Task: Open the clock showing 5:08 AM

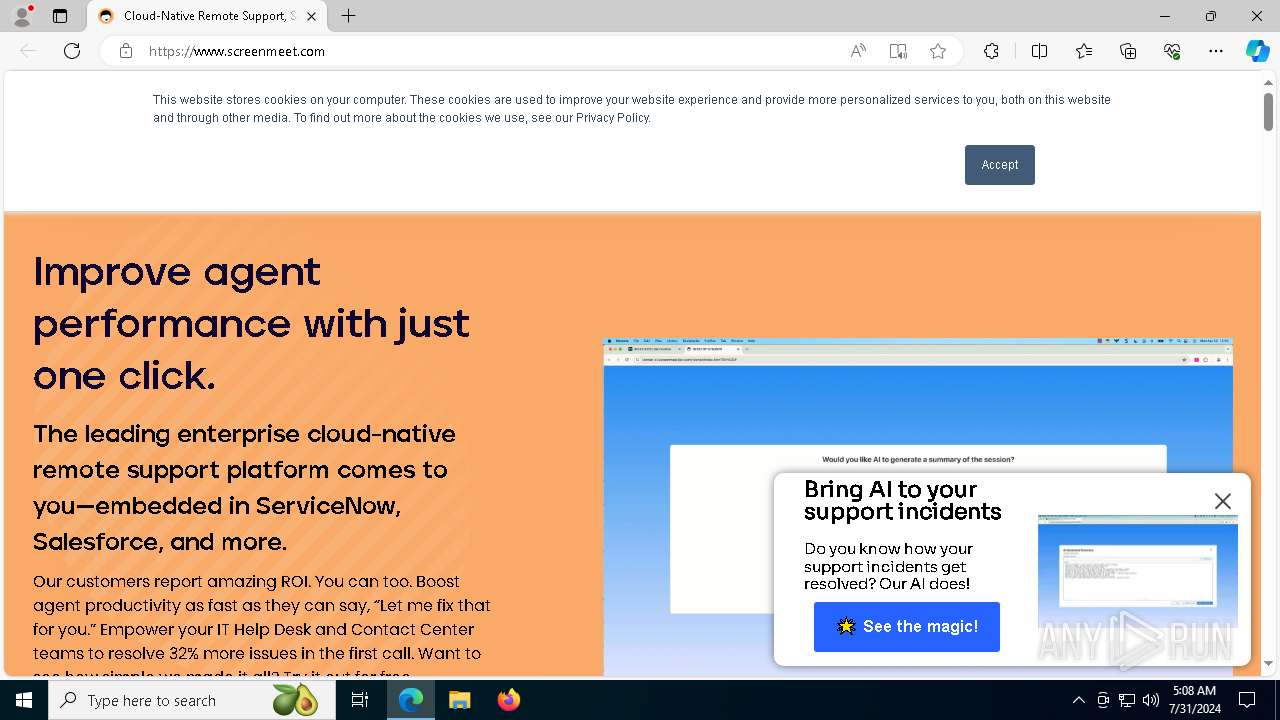Action: tap(1194, 700)
